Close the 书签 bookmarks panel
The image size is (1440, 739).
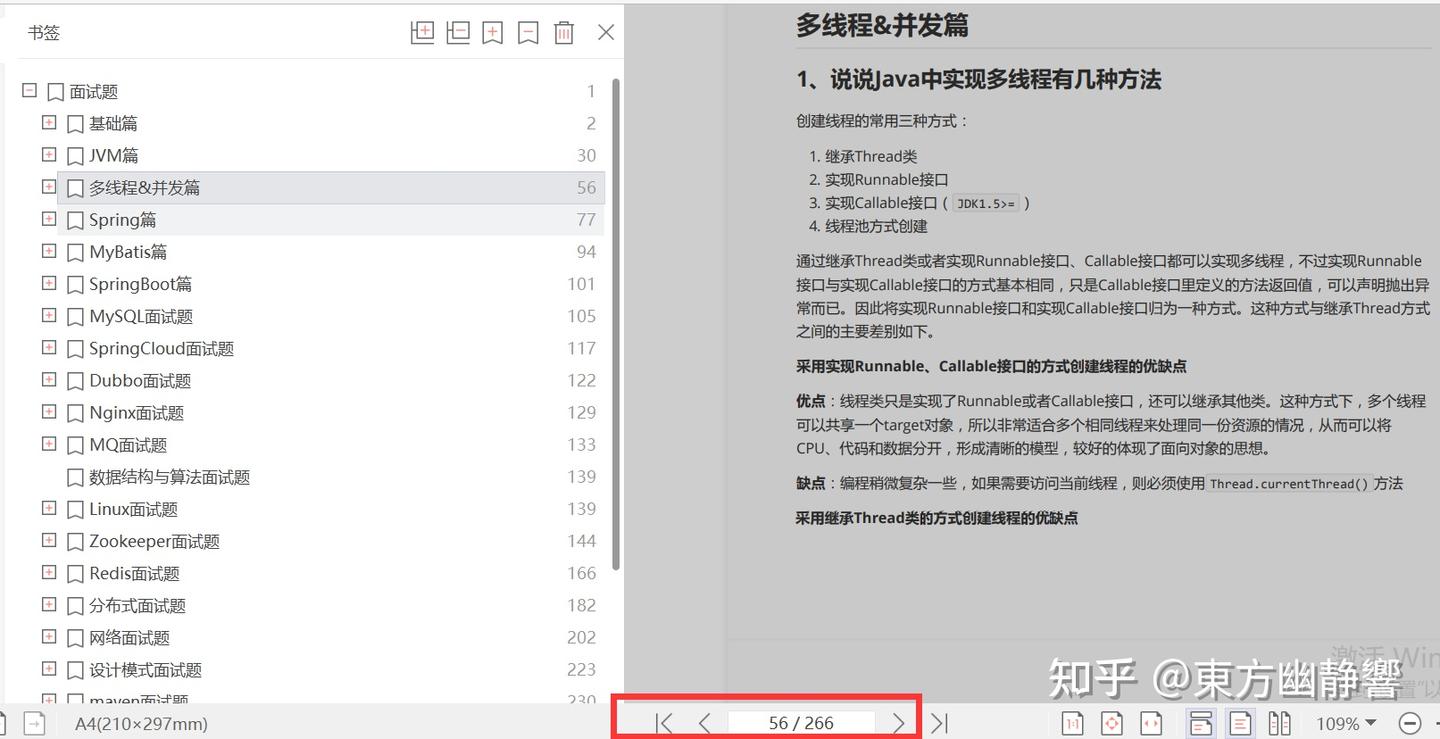[606, 32]
